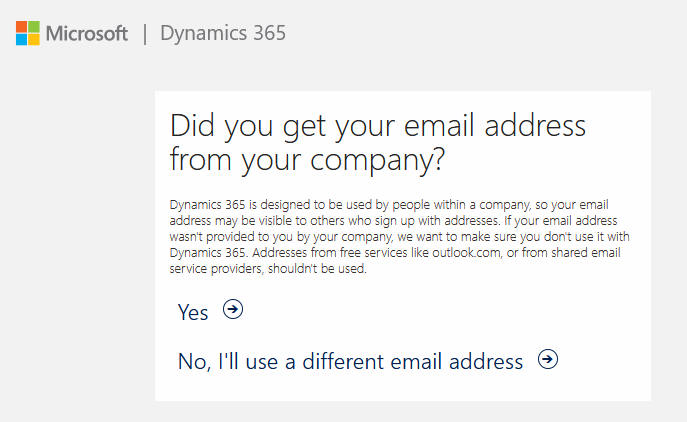Click the blue square in Microsoft logo
Screen dimensions: 687x422
[21, 39]
